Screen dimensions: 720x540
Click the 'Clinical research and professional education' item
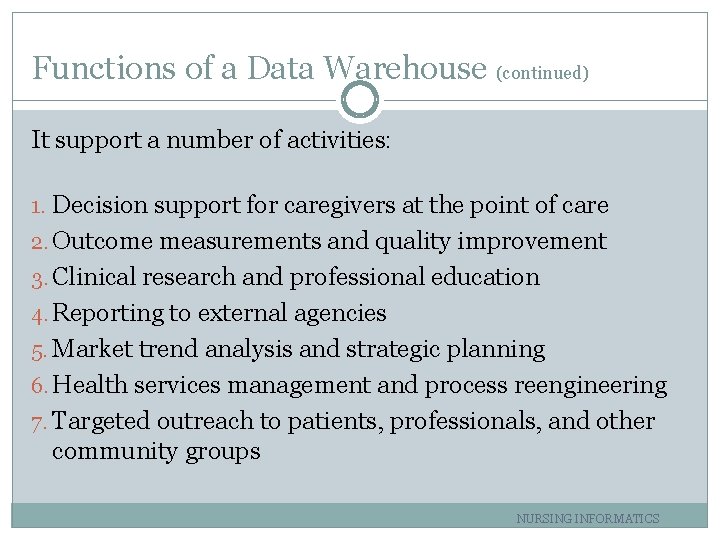295,277
